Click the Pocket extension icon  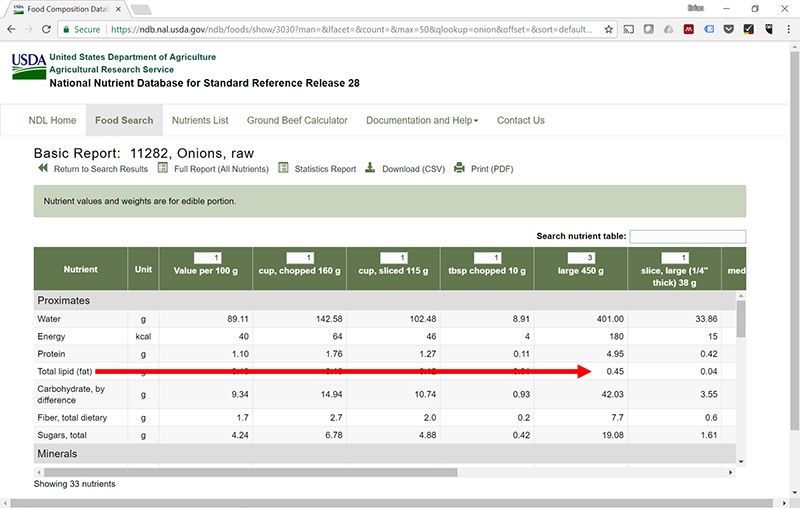[729, 29]
